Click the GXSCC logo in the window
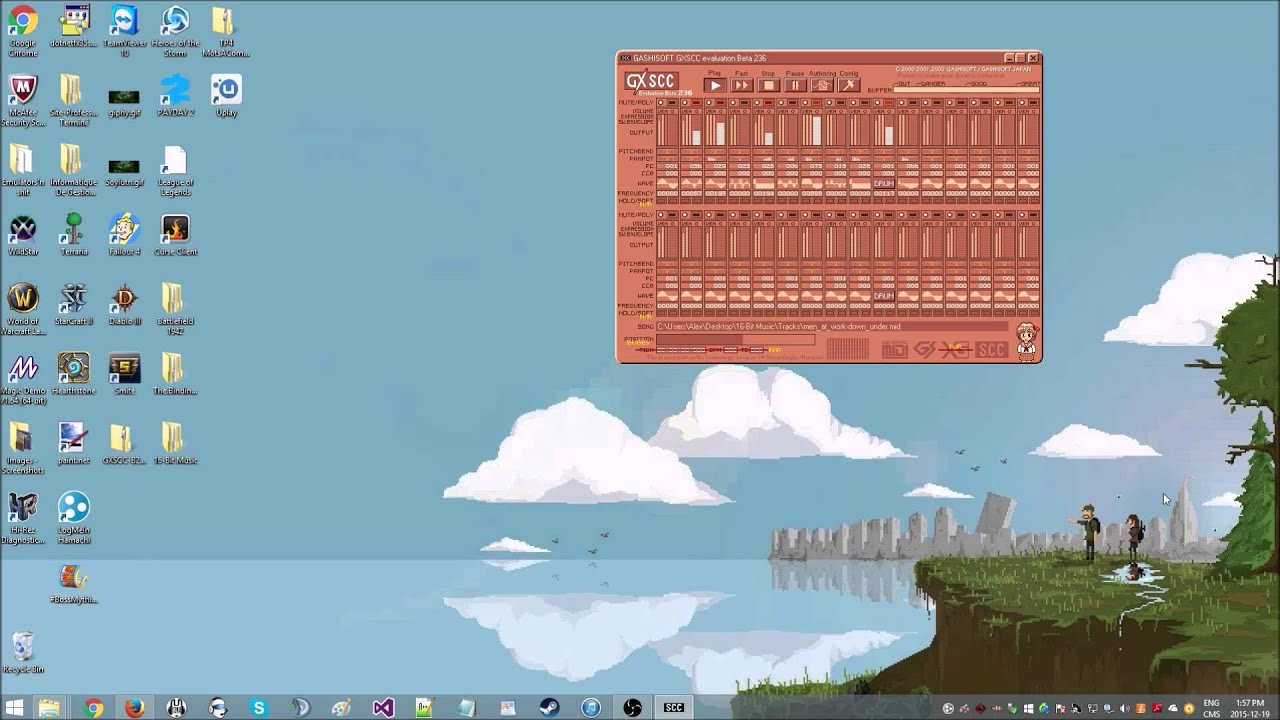The image size is (1280, 720). point(651,81)
